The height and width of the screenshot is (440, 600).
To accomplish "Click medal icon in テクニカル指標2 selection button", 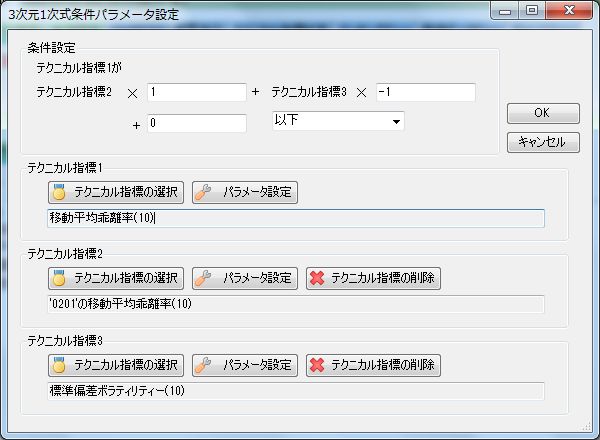I will [x=59, y=278].
